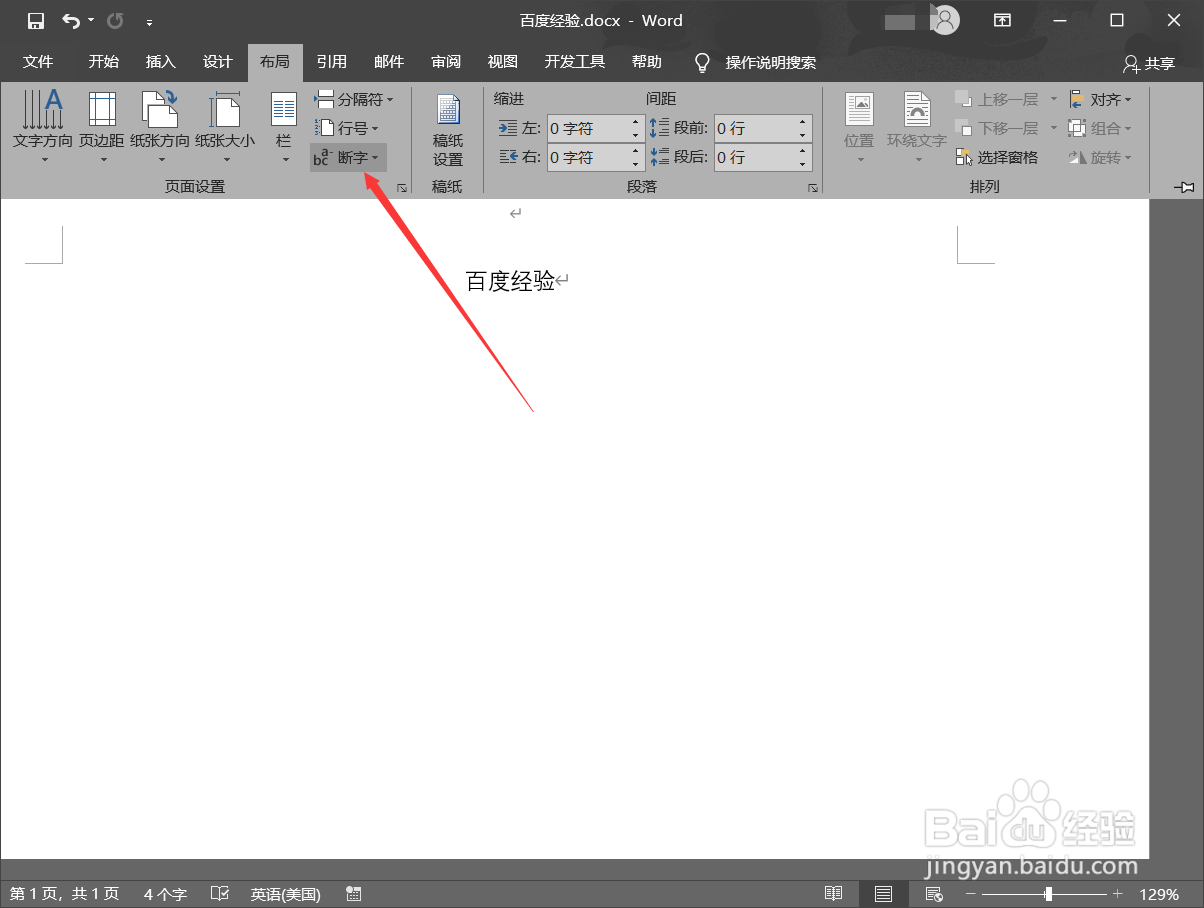The height and width of the screenshot is (908, 1204).
Task: Increase the 段前 spacing value
Action: 803,122
